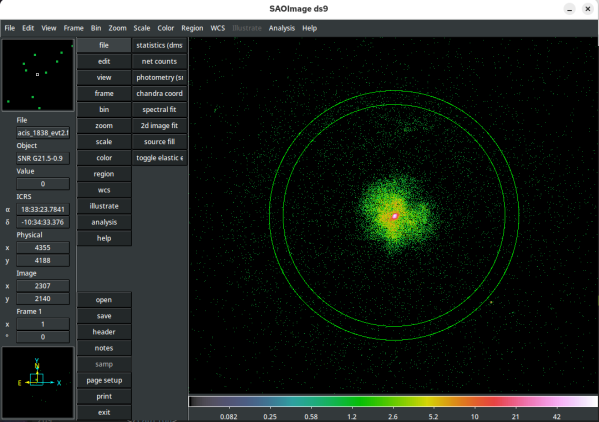Click the Image x field 2307
Screen dimensions: 599x422
pyautogui.click(x=43, y=286)
